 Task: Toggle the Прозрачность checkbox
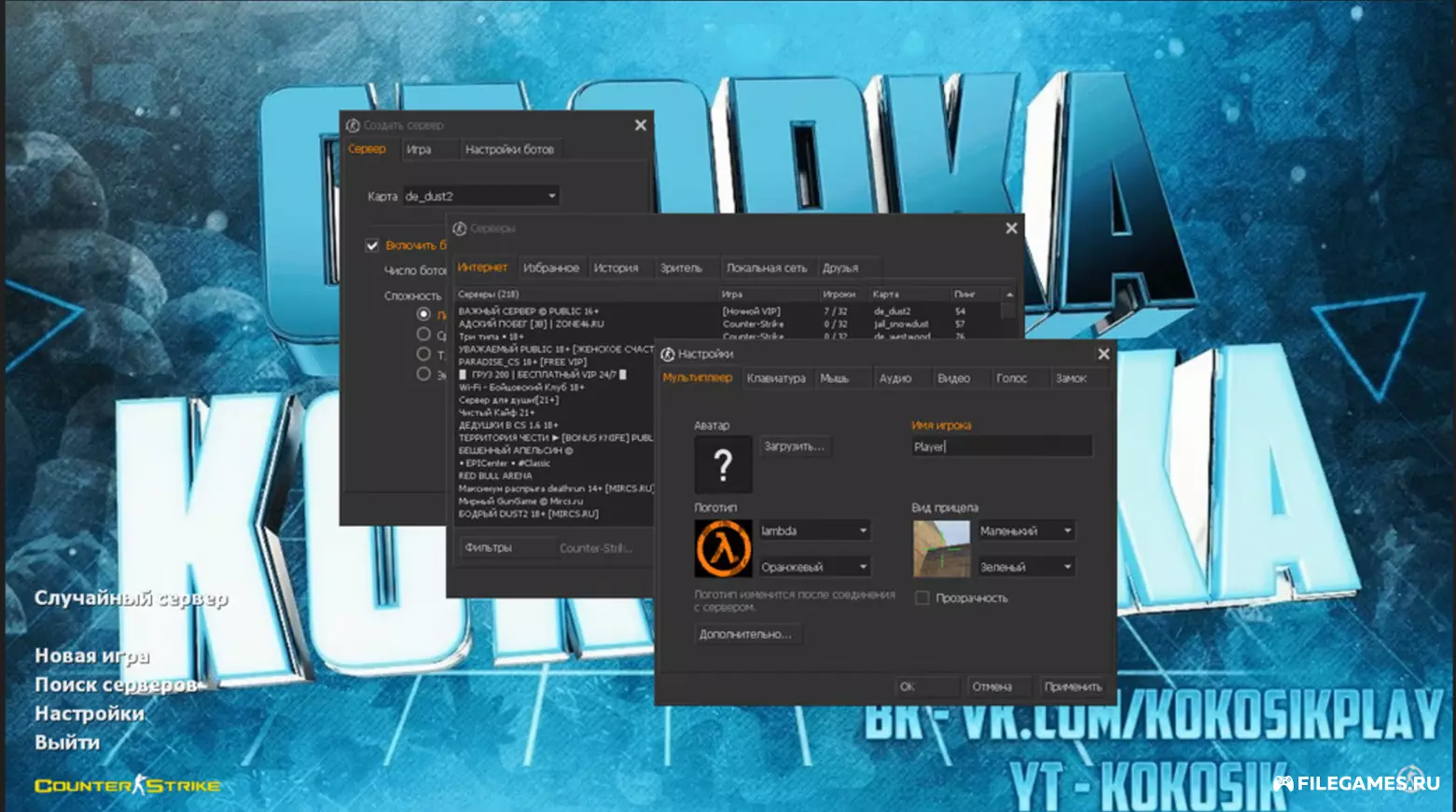coord(922,599)
